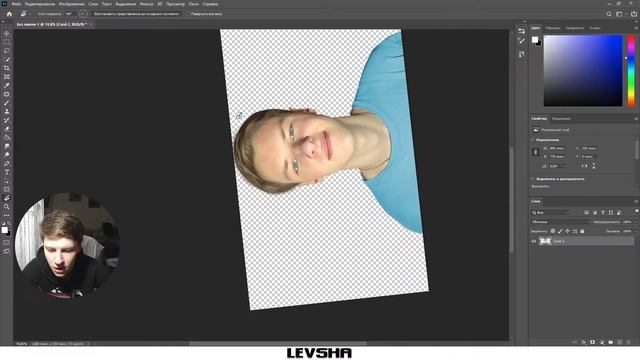
Task: Switch to the Градиенты tab
Action: (575, 28)
